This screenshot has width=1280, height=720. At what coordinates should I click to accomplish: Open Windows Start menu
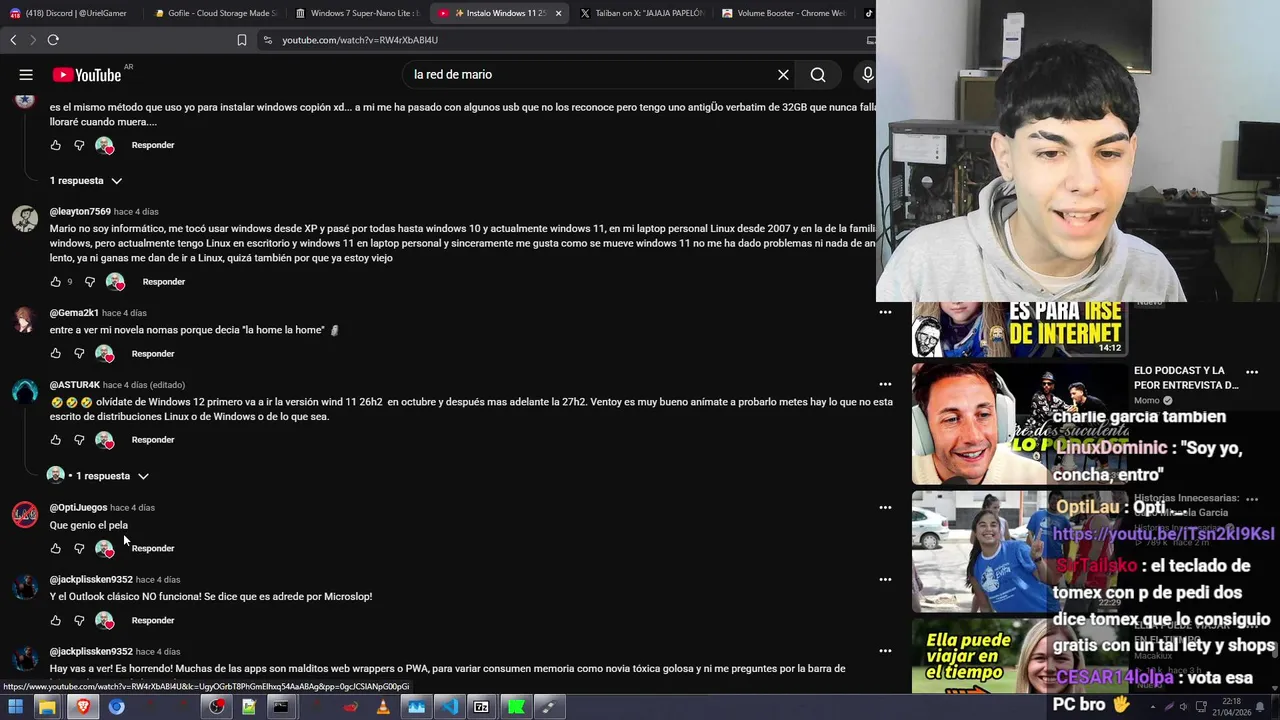pyautogui.click(x=15, y=707)
